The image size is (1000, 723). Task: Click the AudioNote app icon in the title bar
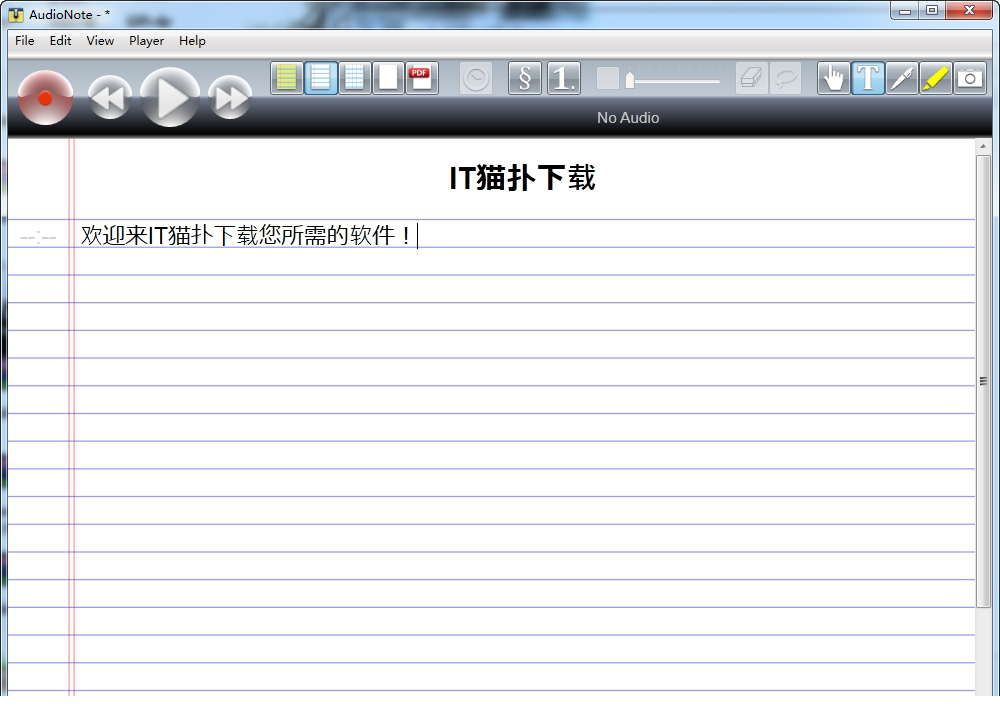click(x=16, y=14)
